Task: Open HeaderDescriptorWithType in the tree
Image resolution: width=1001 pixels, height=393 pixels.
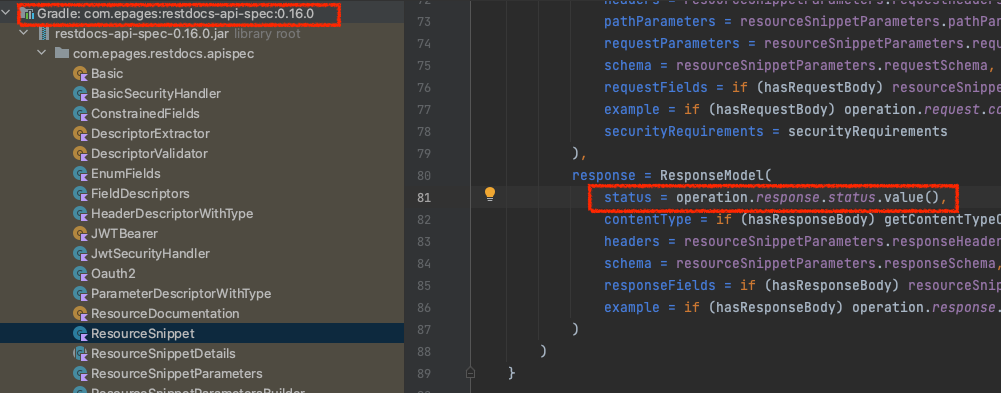Action: [x=172, y=214]
